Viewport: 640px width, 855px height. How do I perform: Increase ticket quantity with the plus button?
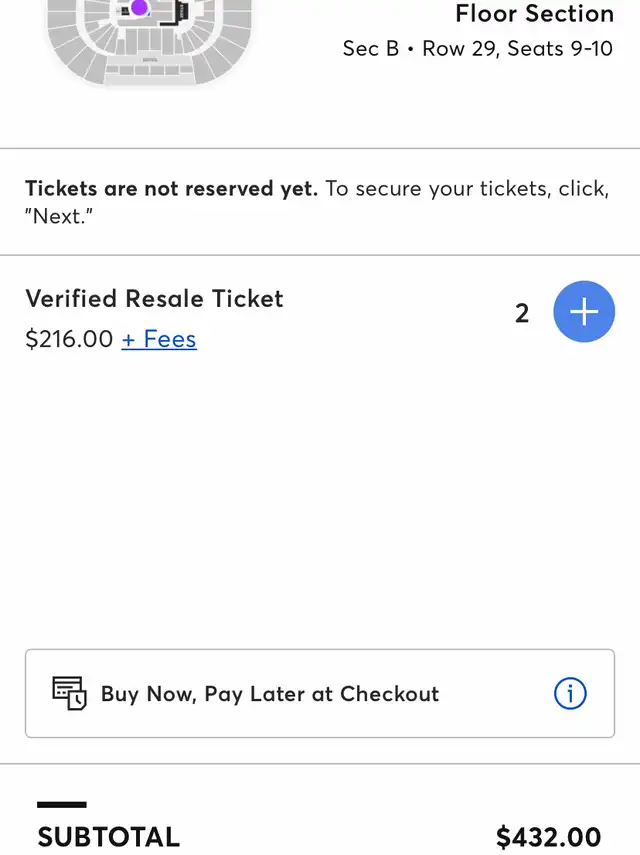pyautogui.click(x=584, y=311)
